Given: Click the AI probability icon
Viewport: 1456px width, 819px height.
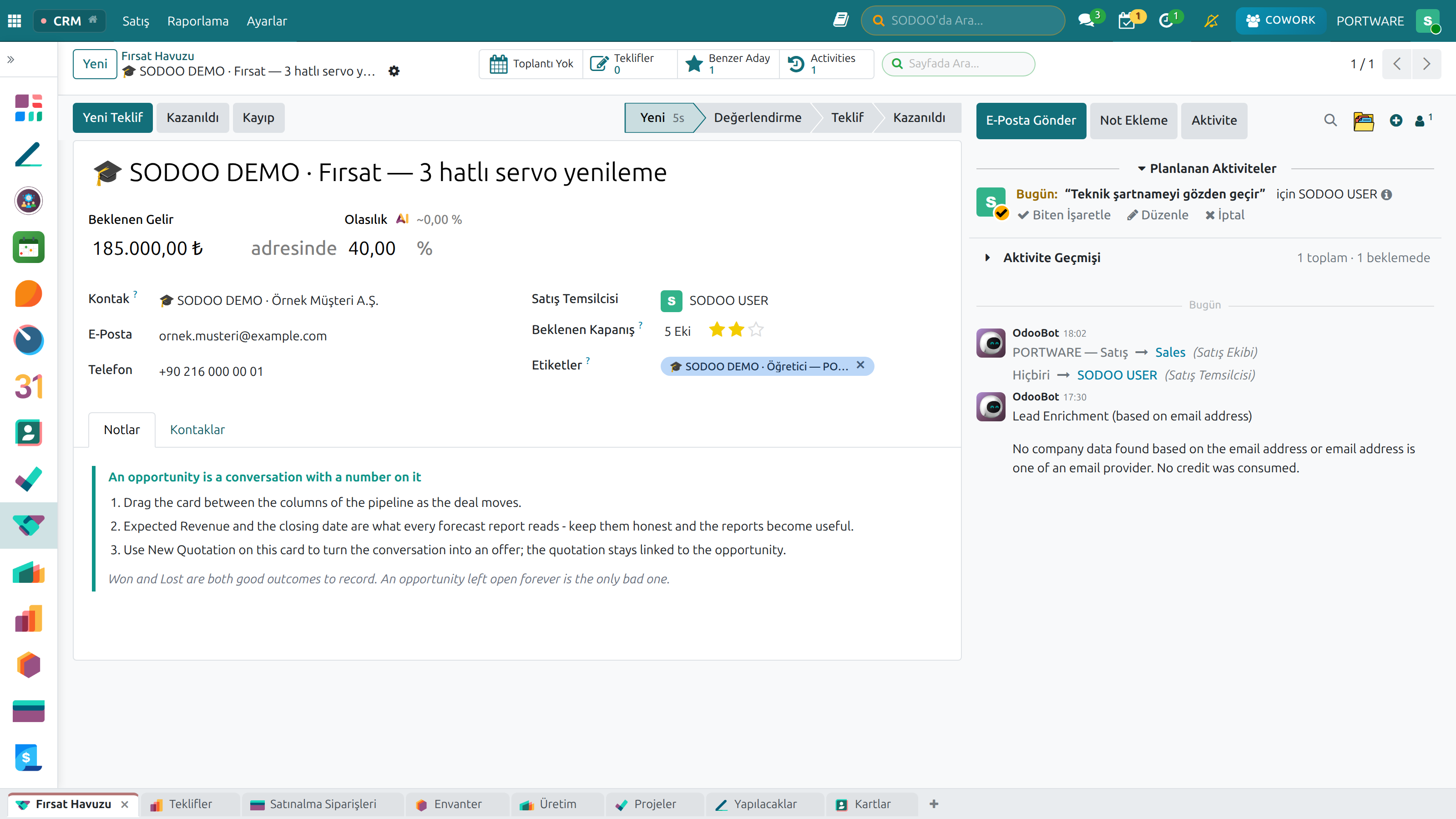Looking at the screenshot, I should click(402, 219).
